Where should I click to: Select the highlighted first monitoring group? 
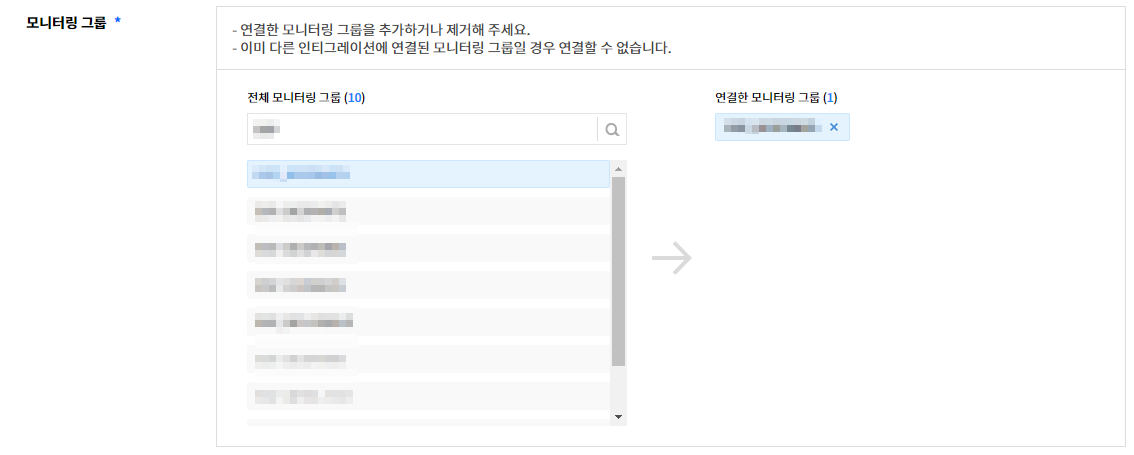pyautogui.click(x=428, y=174)
